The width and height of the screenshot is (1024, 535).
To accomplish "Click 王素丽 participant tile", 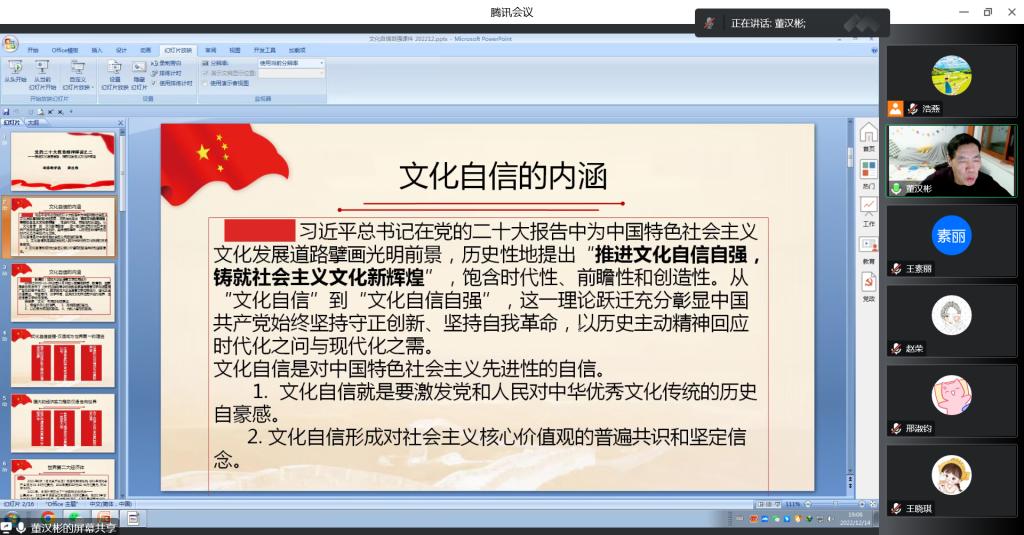I will pyautogui.click(x=952, y=240).
